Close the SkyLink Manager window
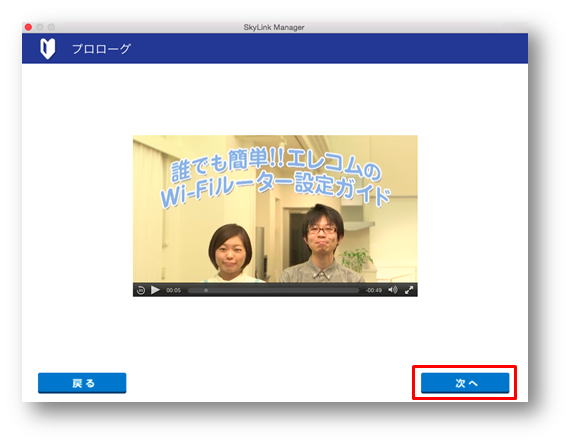The height and width of the screenshot is (444, 570). pos(28,27)
